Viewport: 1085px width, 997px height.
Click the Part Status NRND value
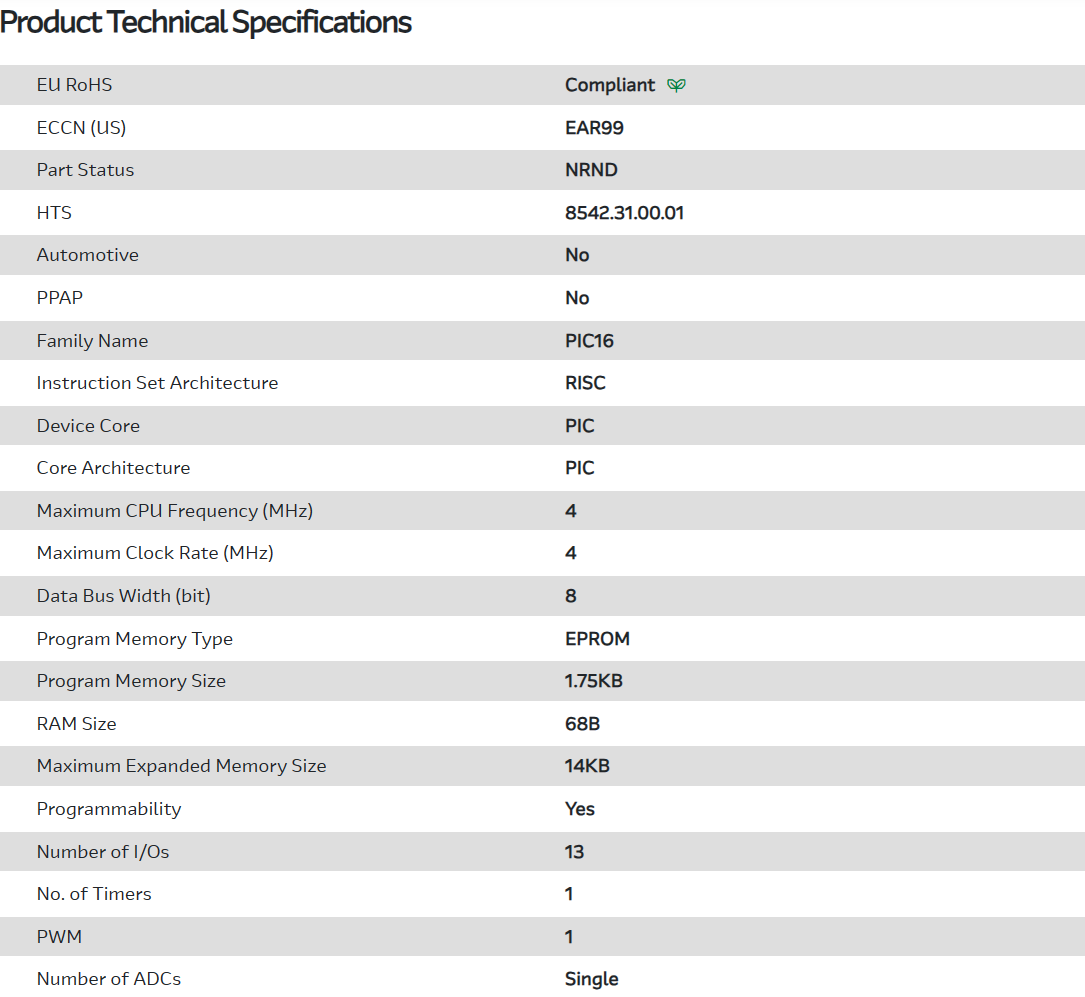(x=591, y=170)
